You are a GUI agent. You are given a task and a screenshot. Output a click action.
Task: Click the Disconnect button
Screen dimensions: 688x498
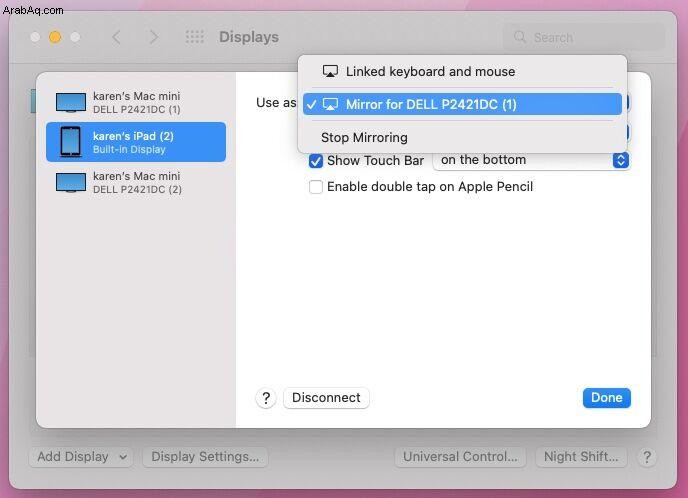(326, 398)
